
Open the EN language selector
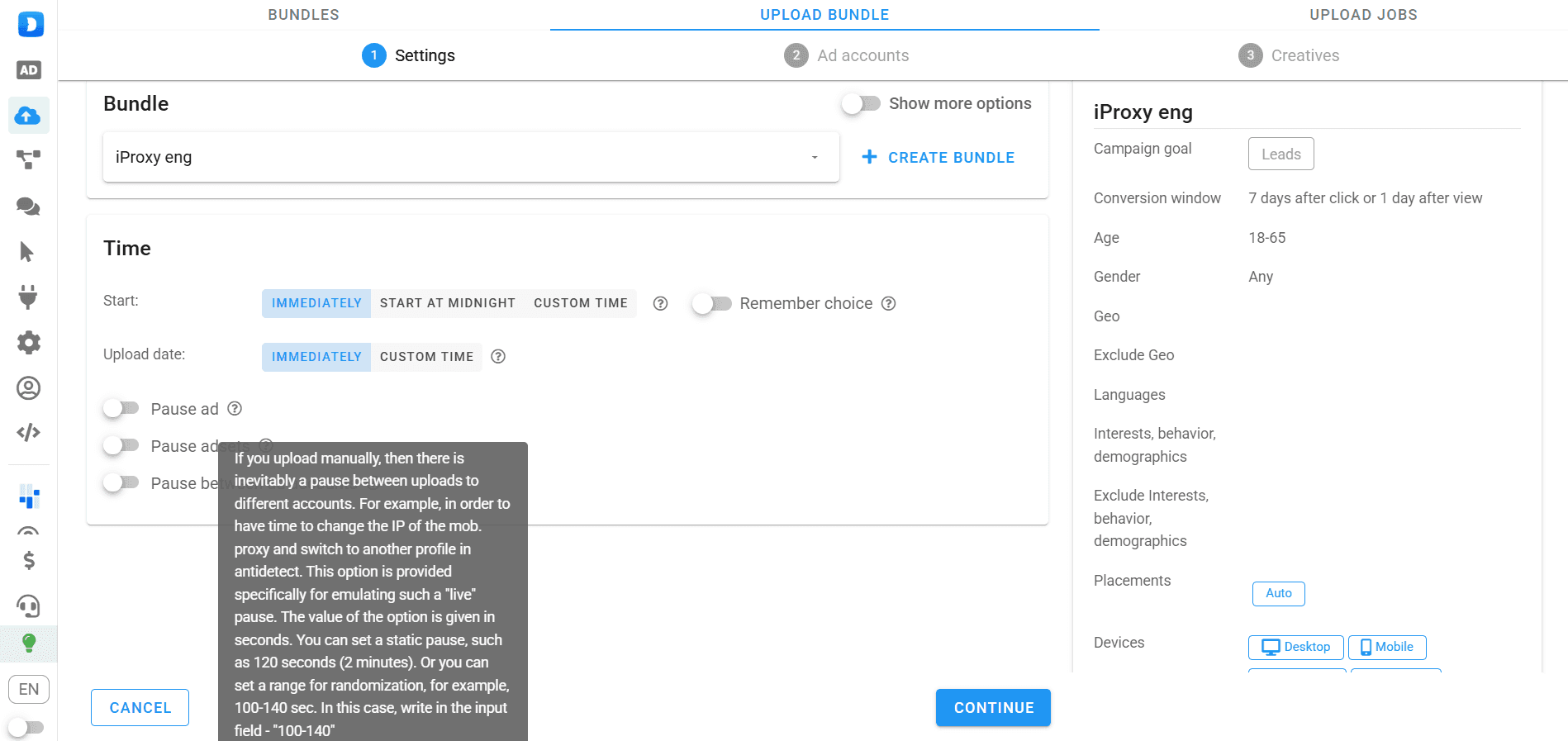pos(29,689)
